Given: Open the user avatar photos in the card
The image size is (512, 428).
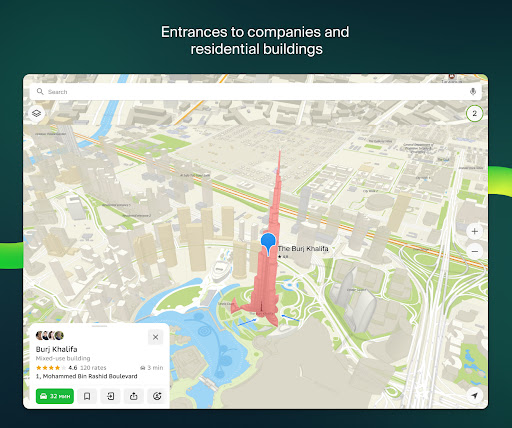Looking at the screenshot, I should 50,335.
